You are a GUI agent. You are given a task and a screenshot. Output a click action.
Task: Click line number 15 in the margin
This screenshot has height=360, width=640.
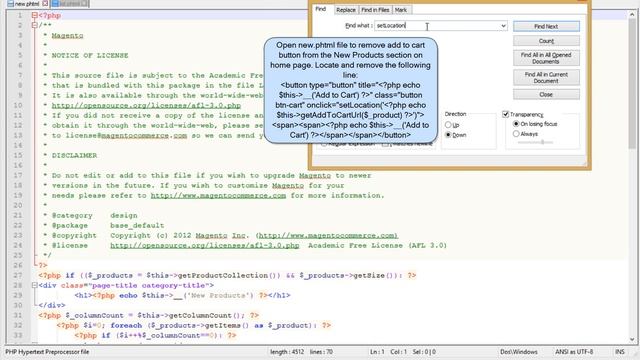pos(18,156)
